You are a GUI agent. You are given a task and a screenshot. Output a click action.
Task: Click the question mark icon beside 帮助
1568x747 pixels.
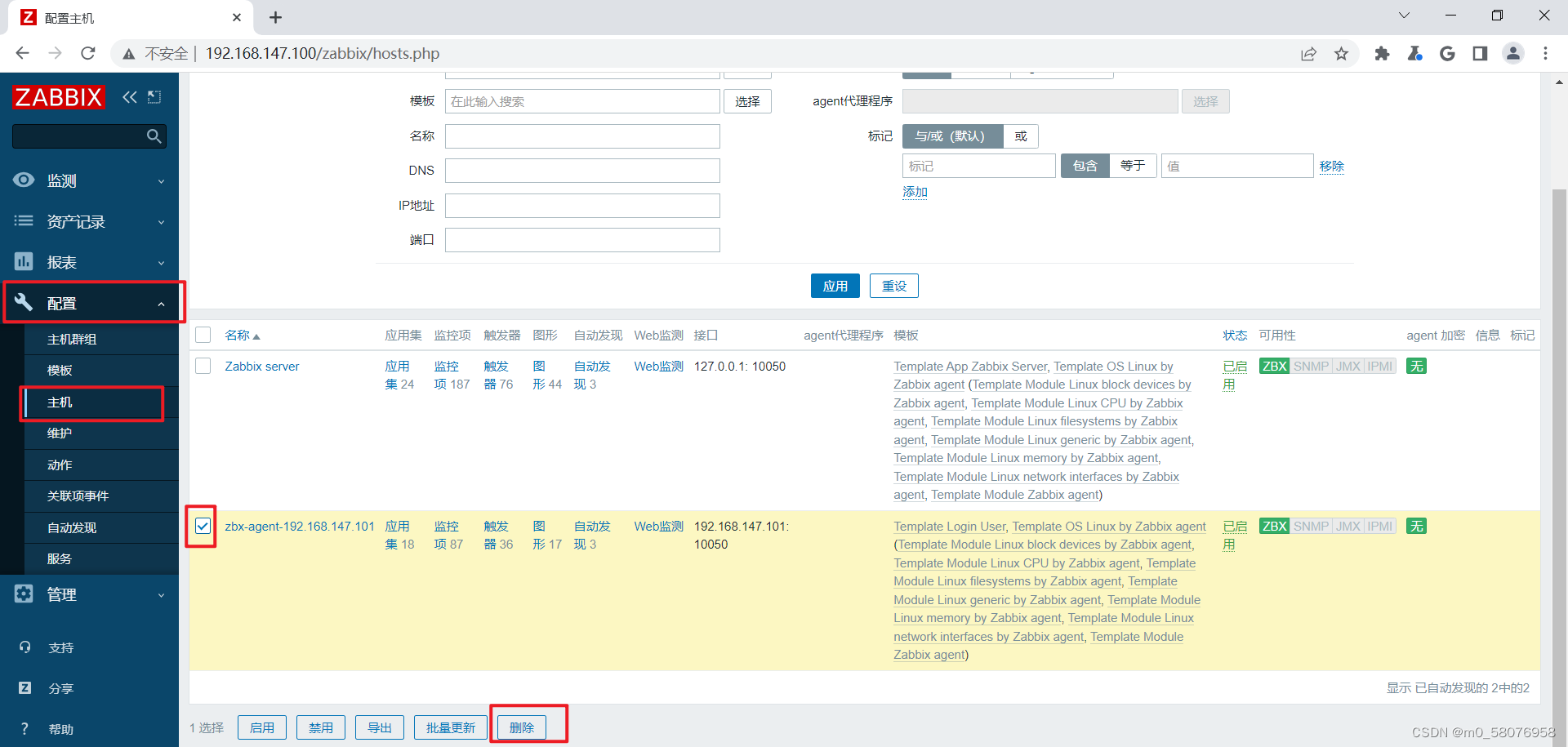tap(24, 729)
